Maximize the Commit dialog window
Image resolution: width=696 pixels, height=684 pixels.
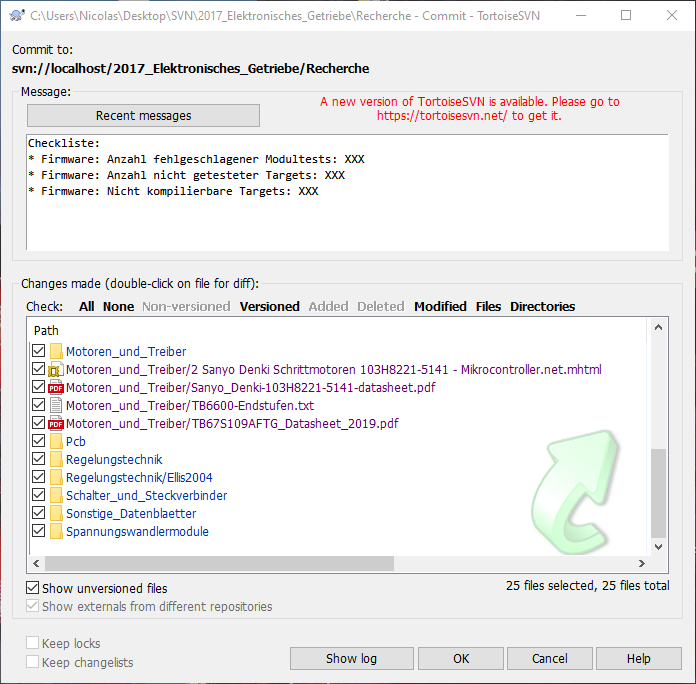tap(626, 16)
